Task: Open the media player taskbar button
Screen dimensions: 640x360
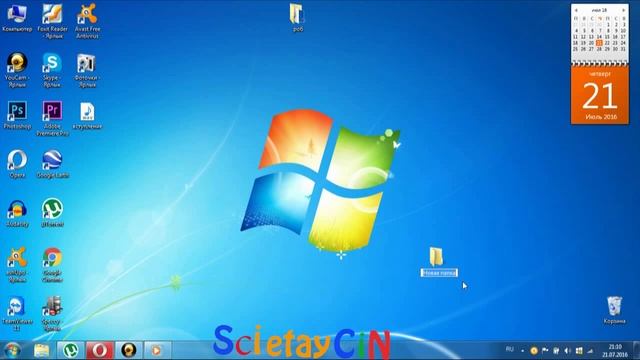Action: 157,350
